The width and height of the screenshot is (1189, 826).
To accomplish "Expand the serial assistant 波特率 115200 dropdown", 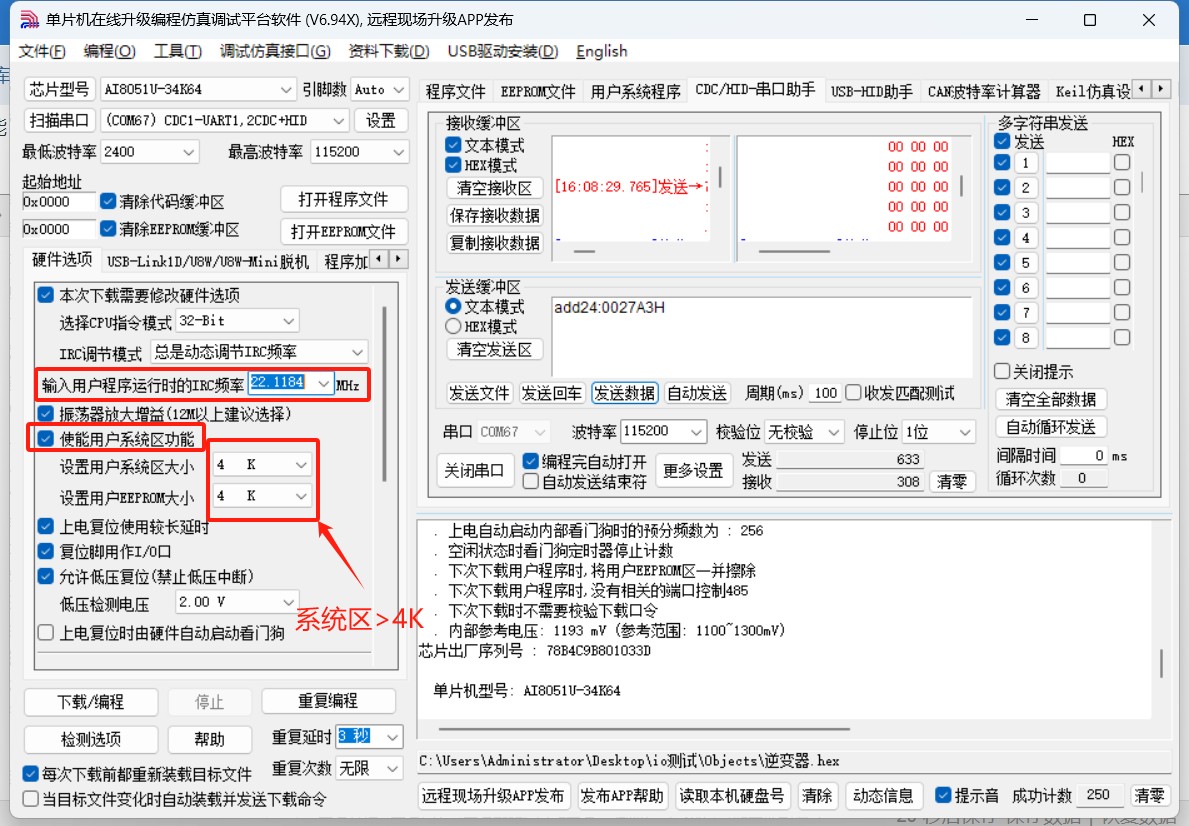I will click(697, 432).
